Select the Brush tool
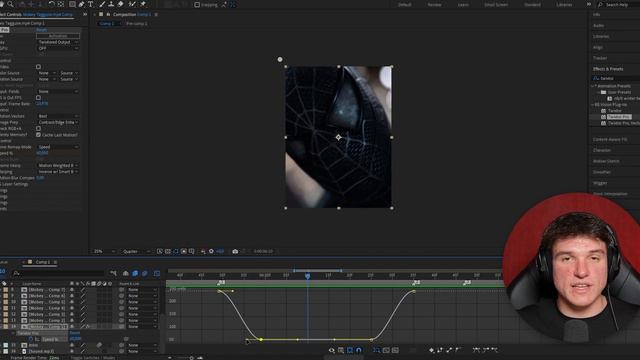 pyautogui.click(x=102, y=4)
